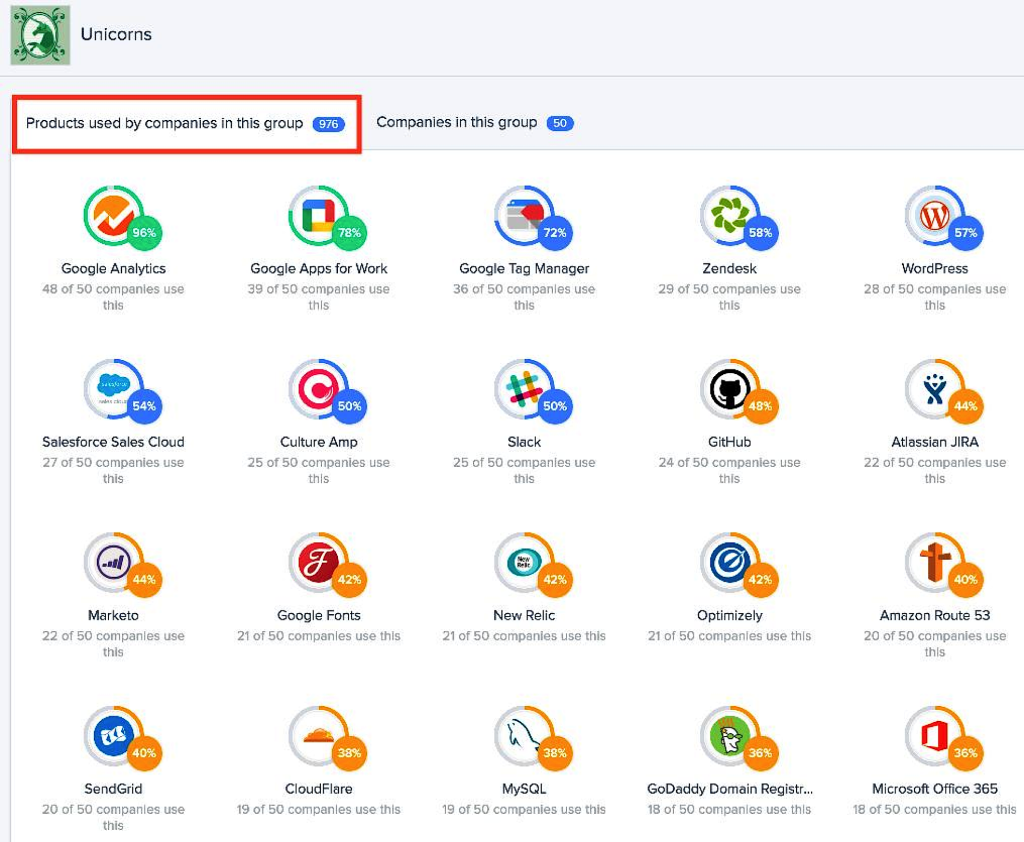Image resolution: width=1024 pixels, height=842 pixels.
Task: Click the Unicorns group logo image
Action: click(x=40, y=35)
